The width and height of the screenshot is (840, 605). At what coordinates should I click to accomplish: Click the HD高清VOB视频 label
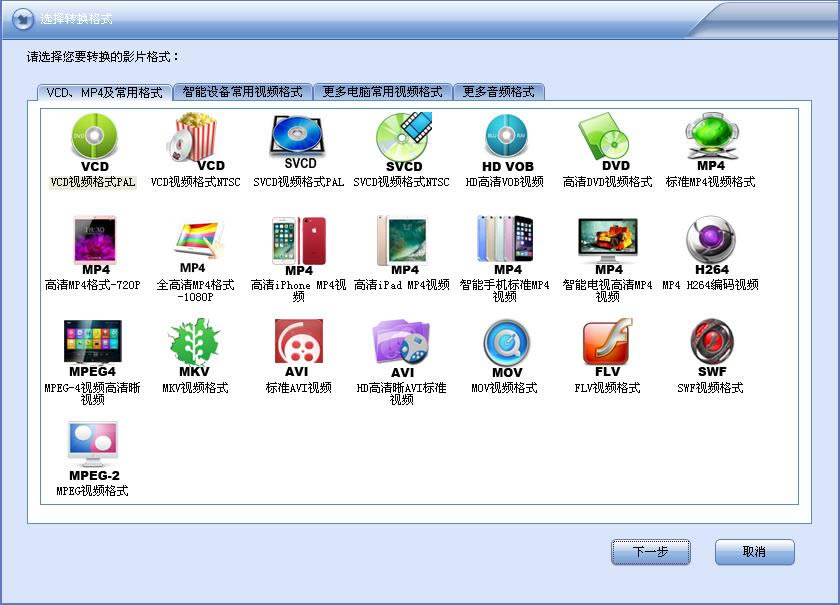click(x=505, y=182)
